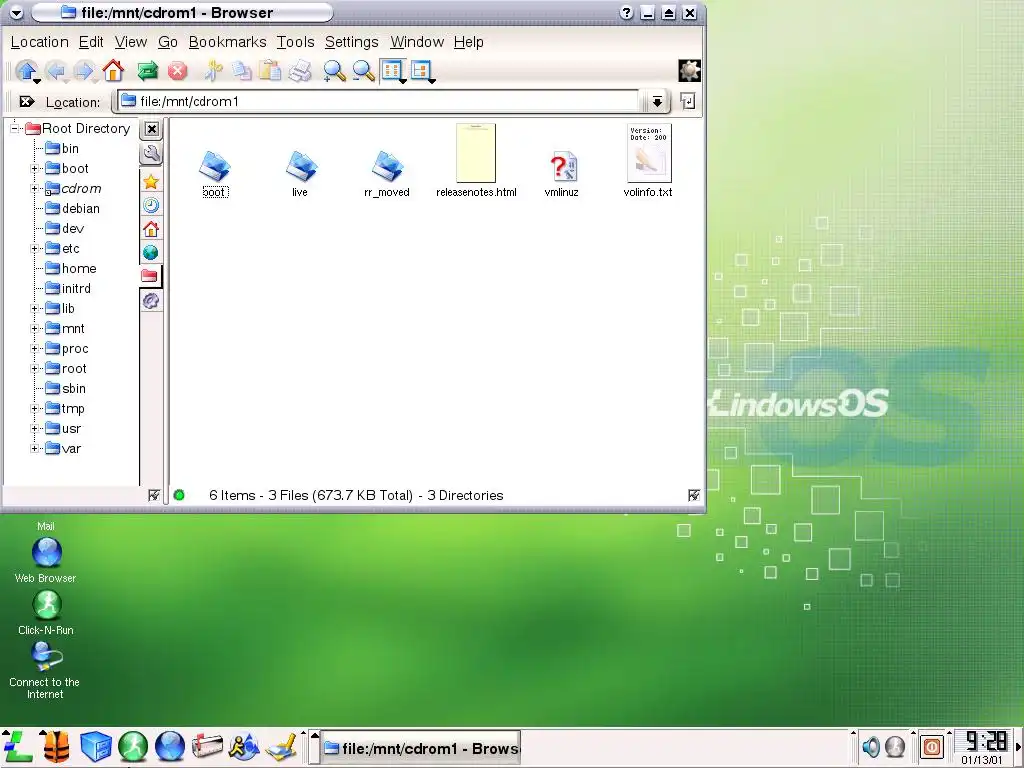The image size is (1024, 768).
Task: Expand the mnt folder in tree
Action: coord(34,329)
